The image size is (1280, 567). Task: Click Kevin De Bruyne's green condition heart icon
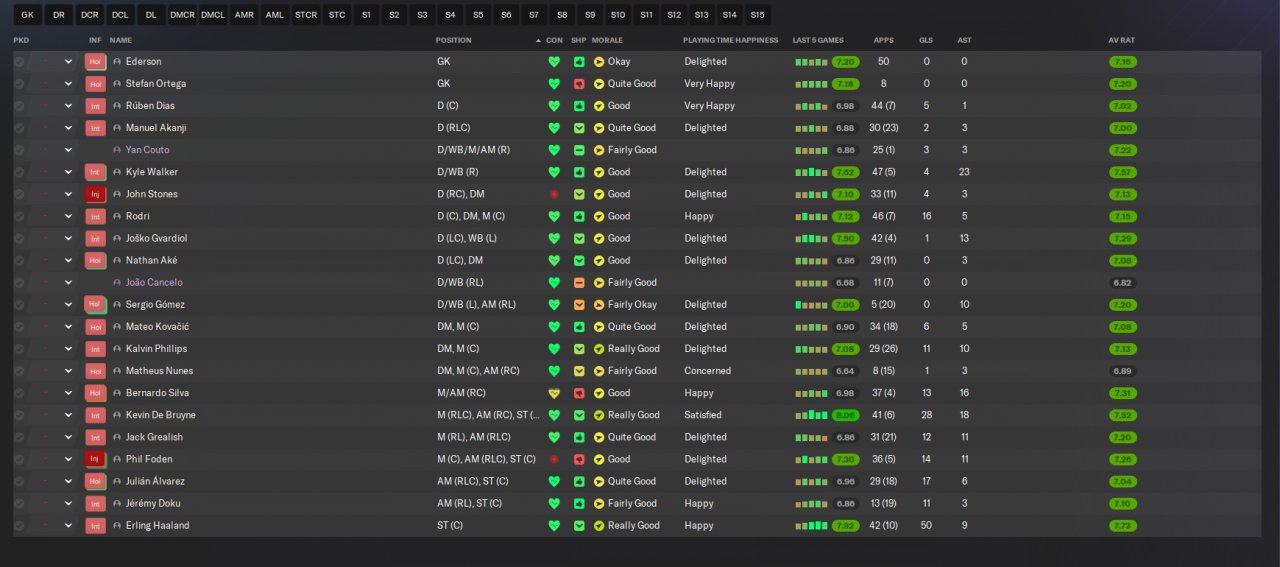click(554, 415)
